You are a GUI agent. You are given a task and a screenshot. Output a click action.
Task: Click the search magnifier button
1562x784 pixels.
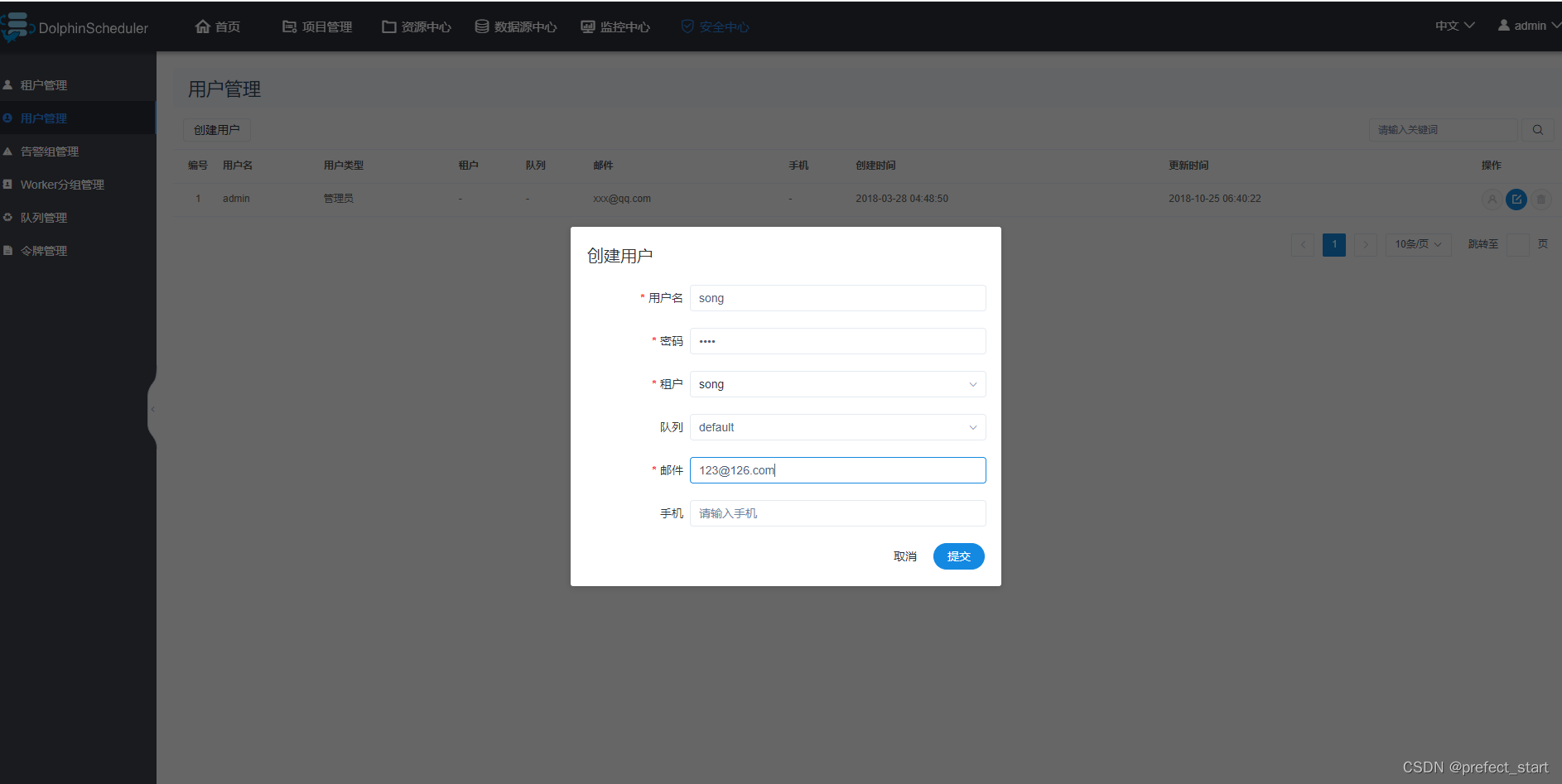coord(1538,130)
